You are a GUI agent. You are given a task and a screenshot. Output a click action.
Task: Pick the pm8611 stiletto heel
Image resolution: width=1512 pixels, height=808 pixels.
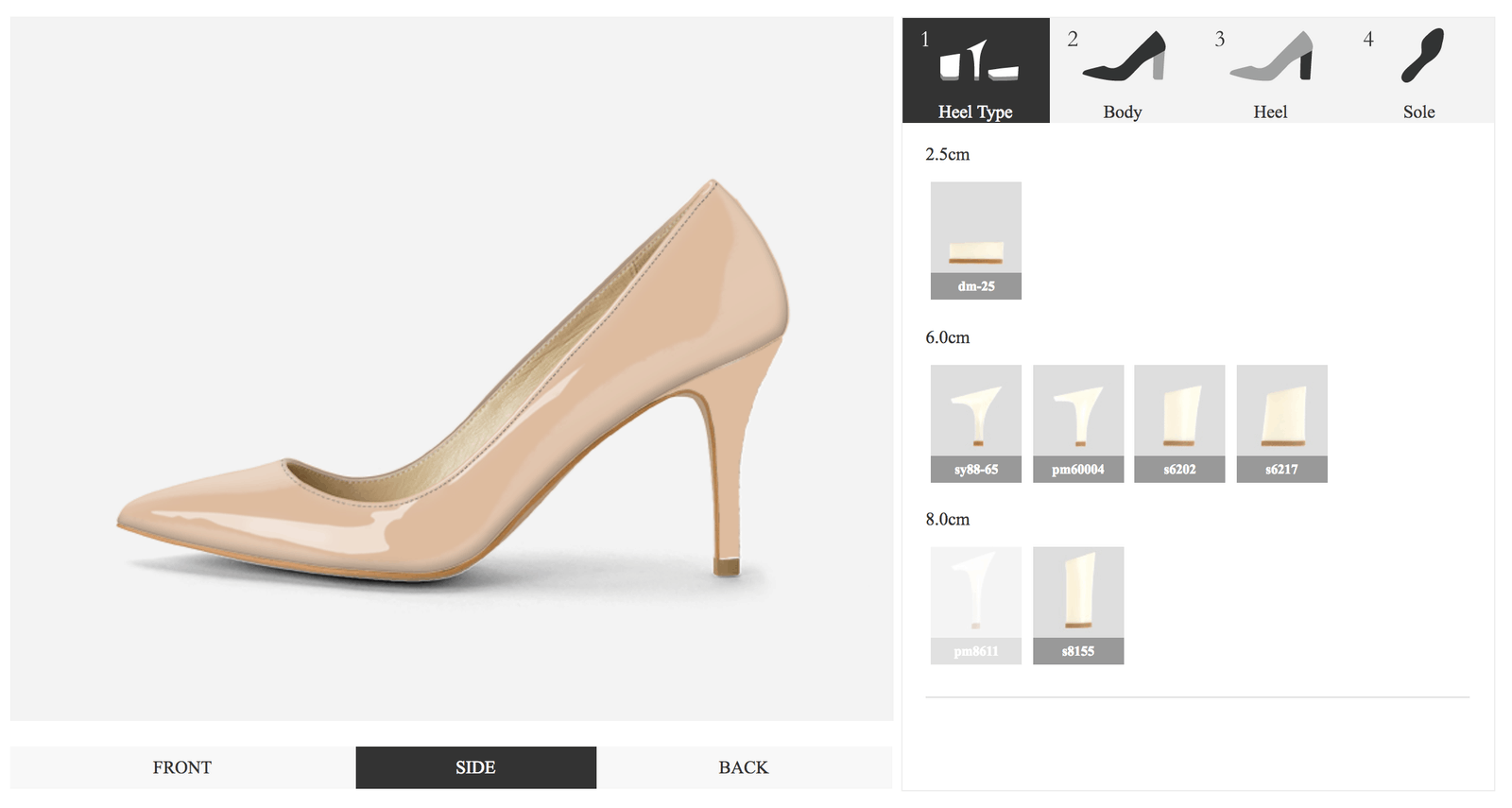975,605
